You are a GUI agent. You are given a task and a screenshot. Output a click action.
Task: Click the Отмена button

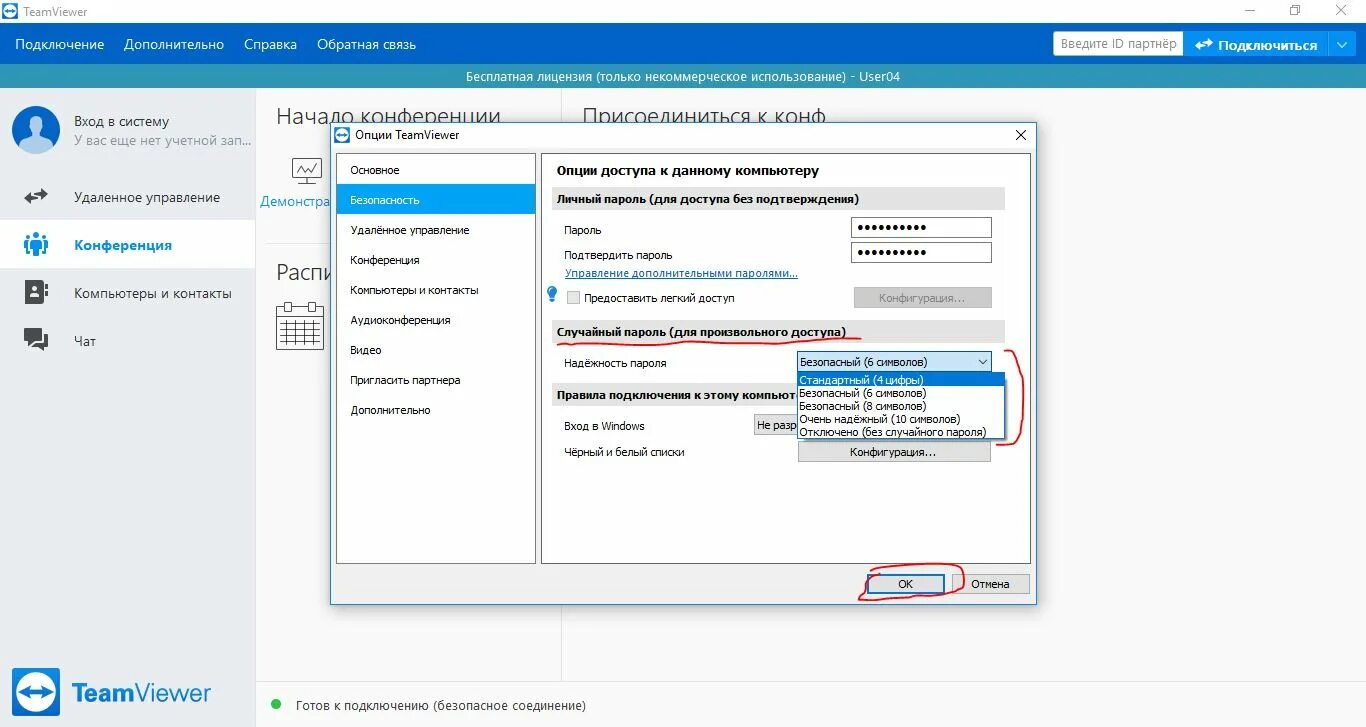click(990, 584)
